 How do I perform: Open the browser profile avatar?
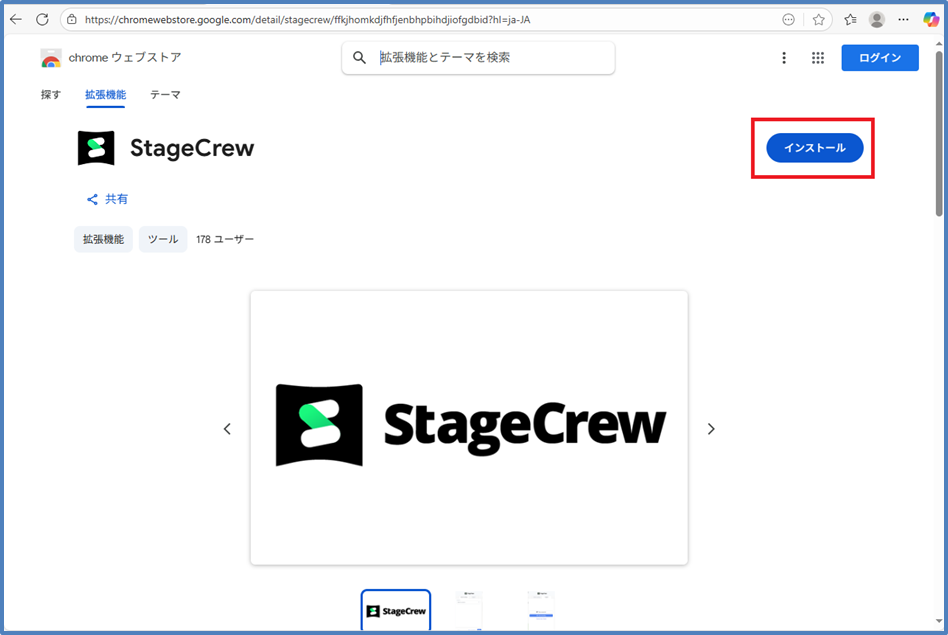point(877,19)
